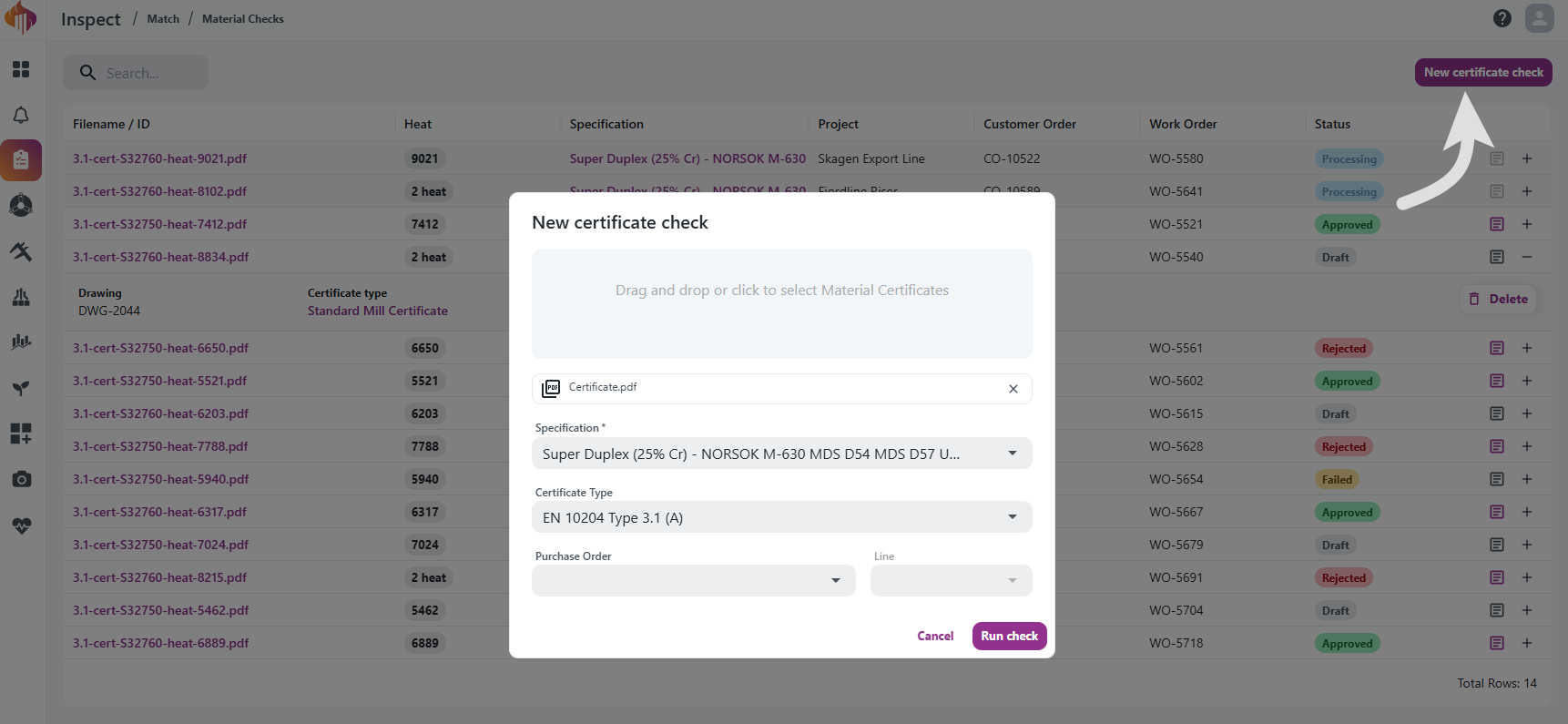Open the camera icon in sidebar

coord(21,479)
